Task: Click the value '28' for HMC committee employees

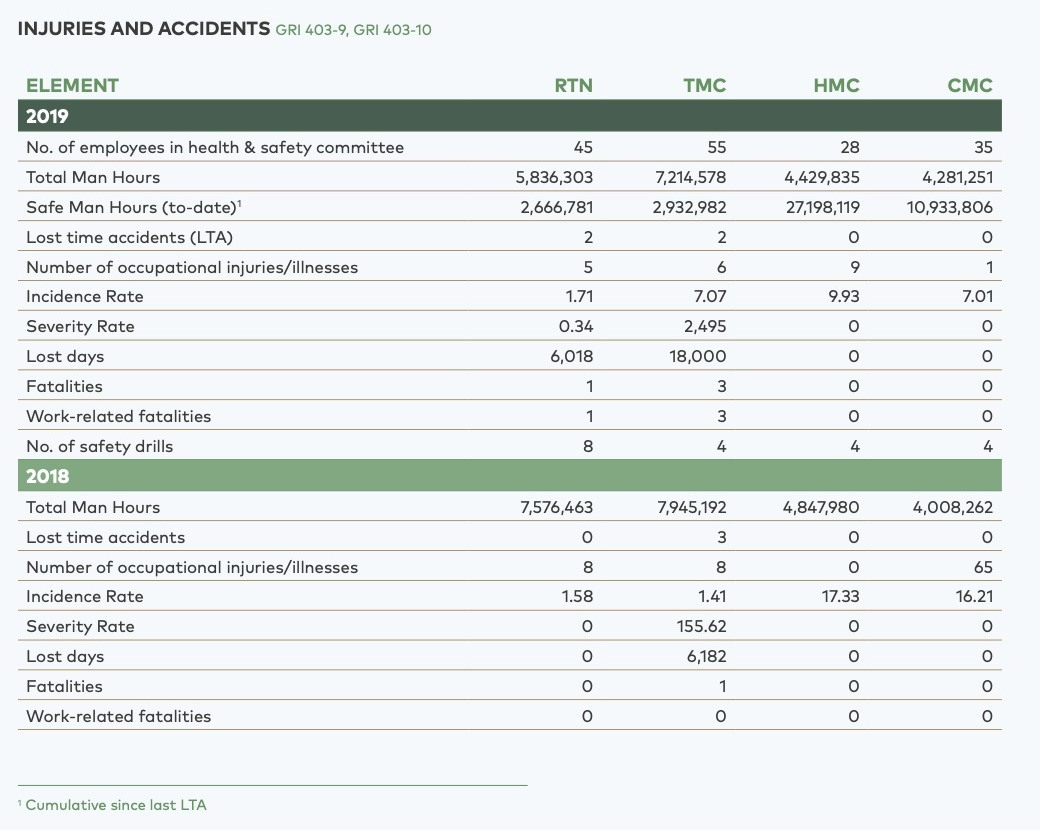Action: [850, 147]
